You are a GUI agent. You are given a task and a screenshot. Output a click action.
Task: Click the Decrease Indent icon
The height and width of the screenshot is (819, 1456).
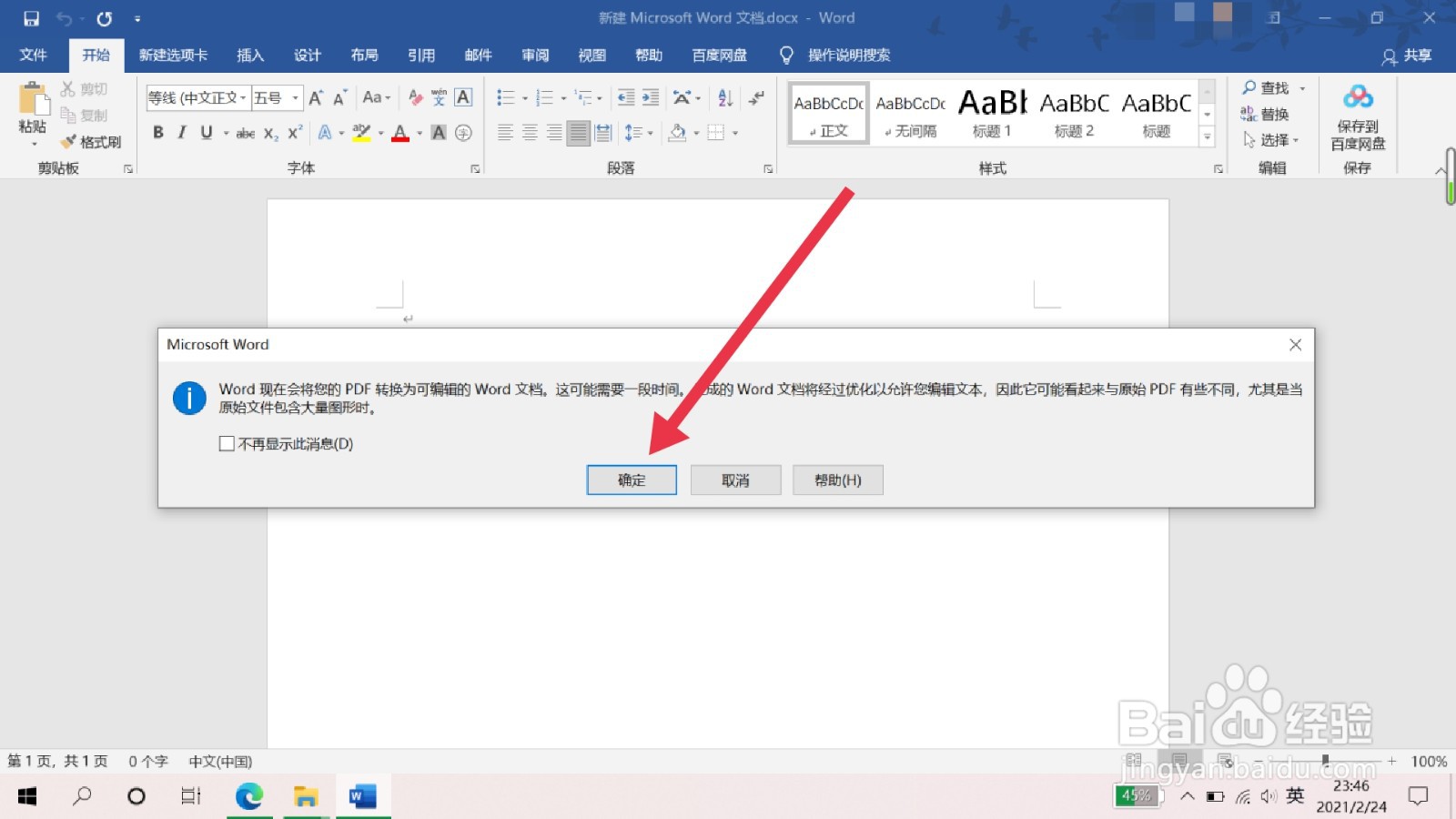626,97
